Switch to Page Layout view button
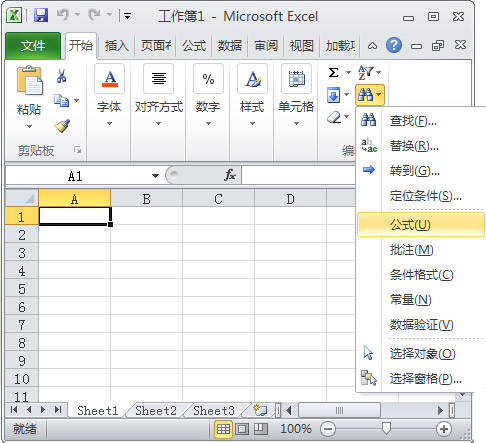 tap(242, 429)
